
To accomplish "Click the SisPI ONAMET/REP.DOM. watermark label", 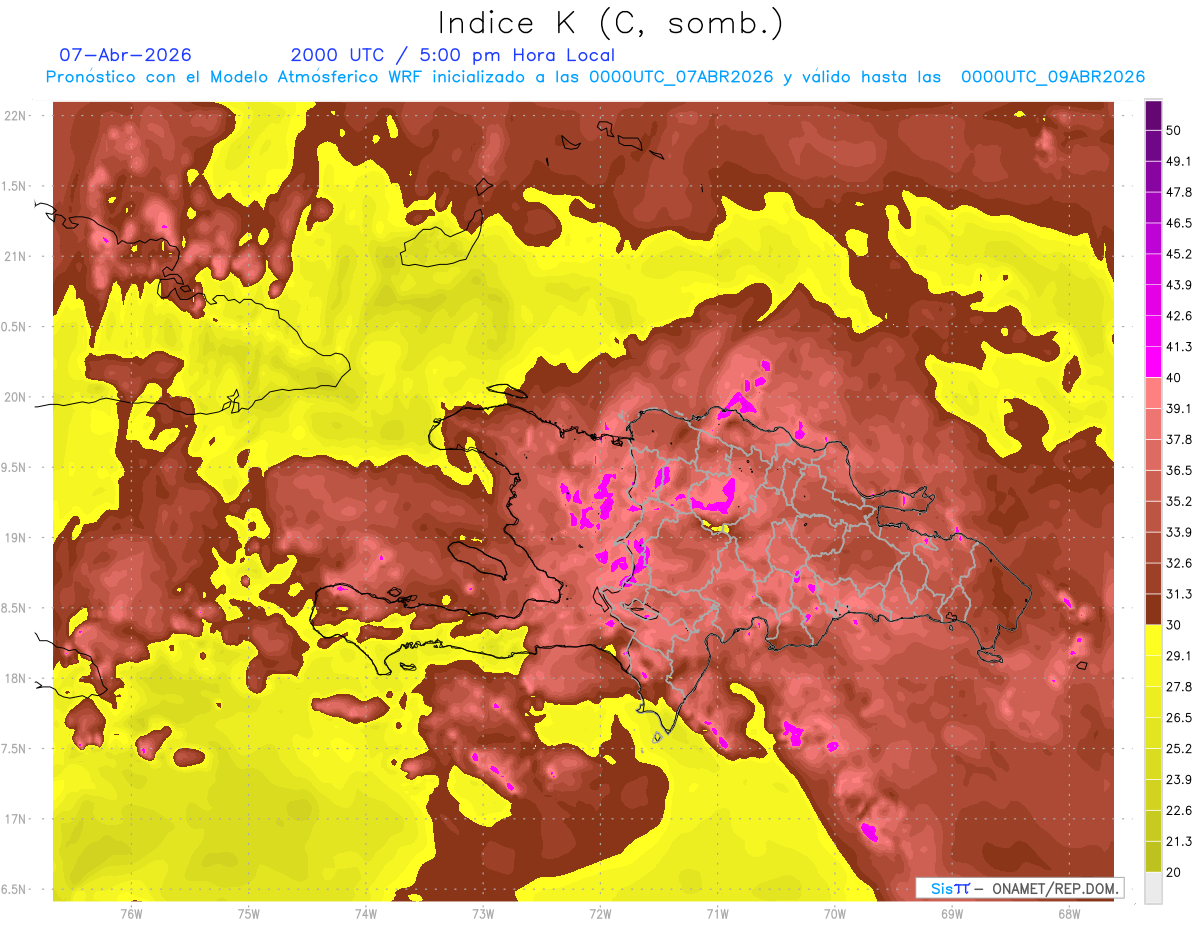I will (x=1019, y=888).
